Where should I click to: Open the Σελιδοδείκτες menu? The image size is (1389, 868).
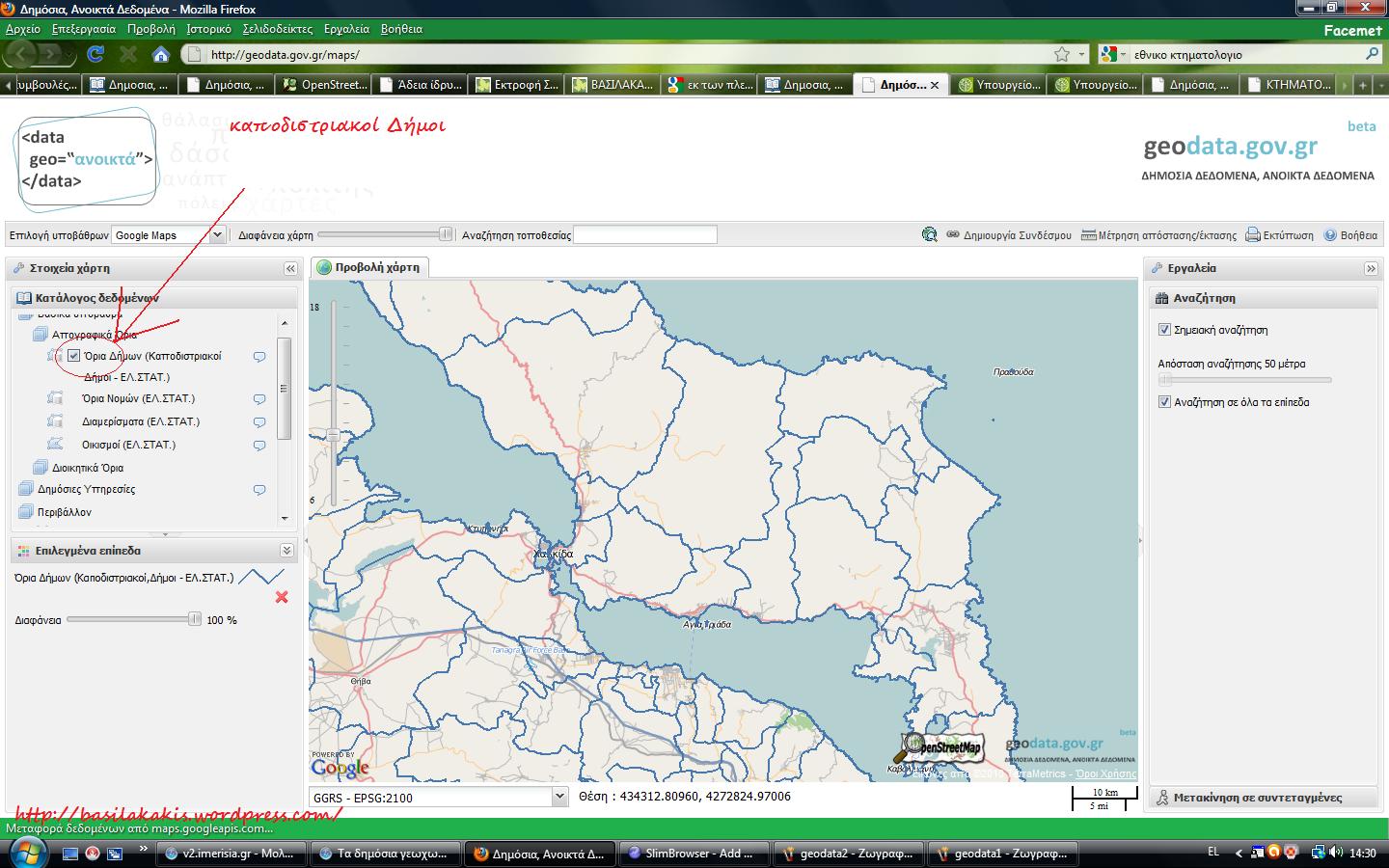277,29
